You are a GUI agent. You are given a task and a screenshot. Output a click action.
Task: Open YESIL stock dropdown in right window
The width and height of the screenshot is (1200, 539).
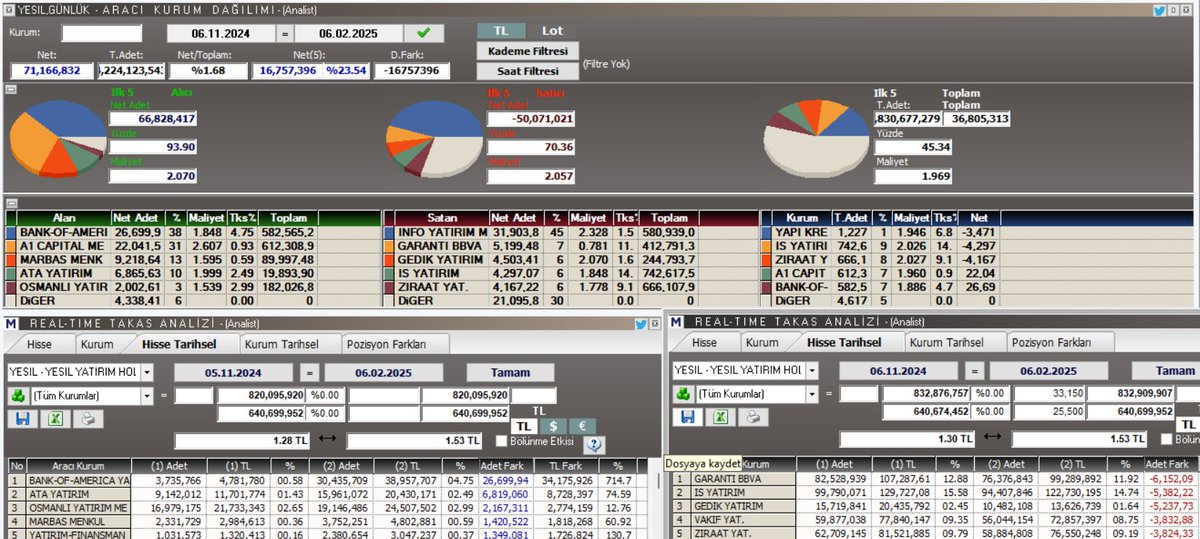812,370
